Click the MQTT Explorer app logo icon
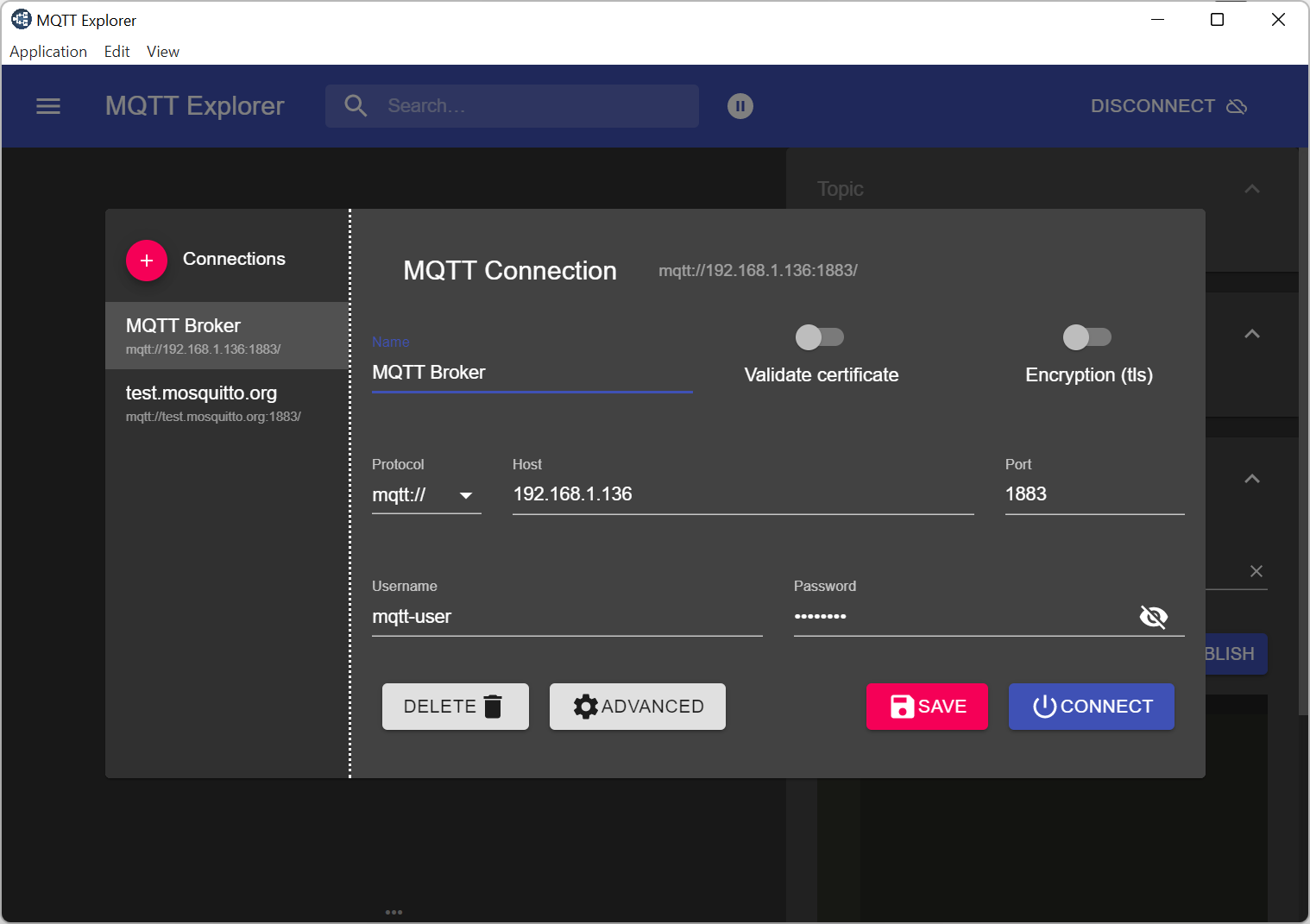 click(21, 19)
